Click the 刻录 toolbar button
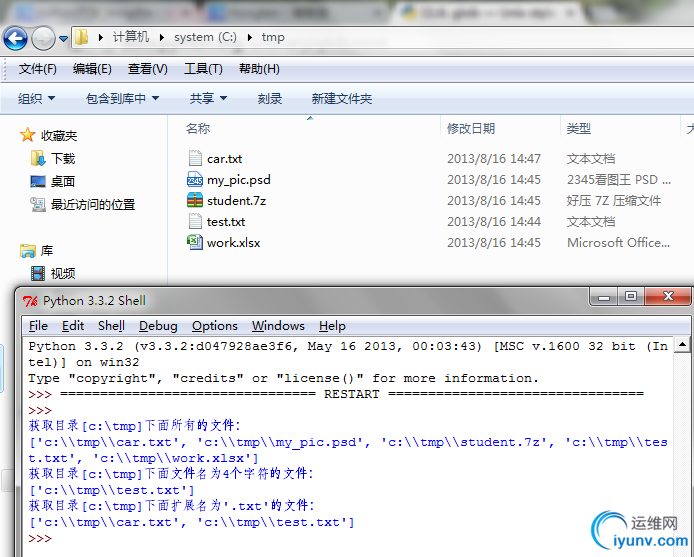694x557 pixels. pyautogui.click(x=270, y=98)
